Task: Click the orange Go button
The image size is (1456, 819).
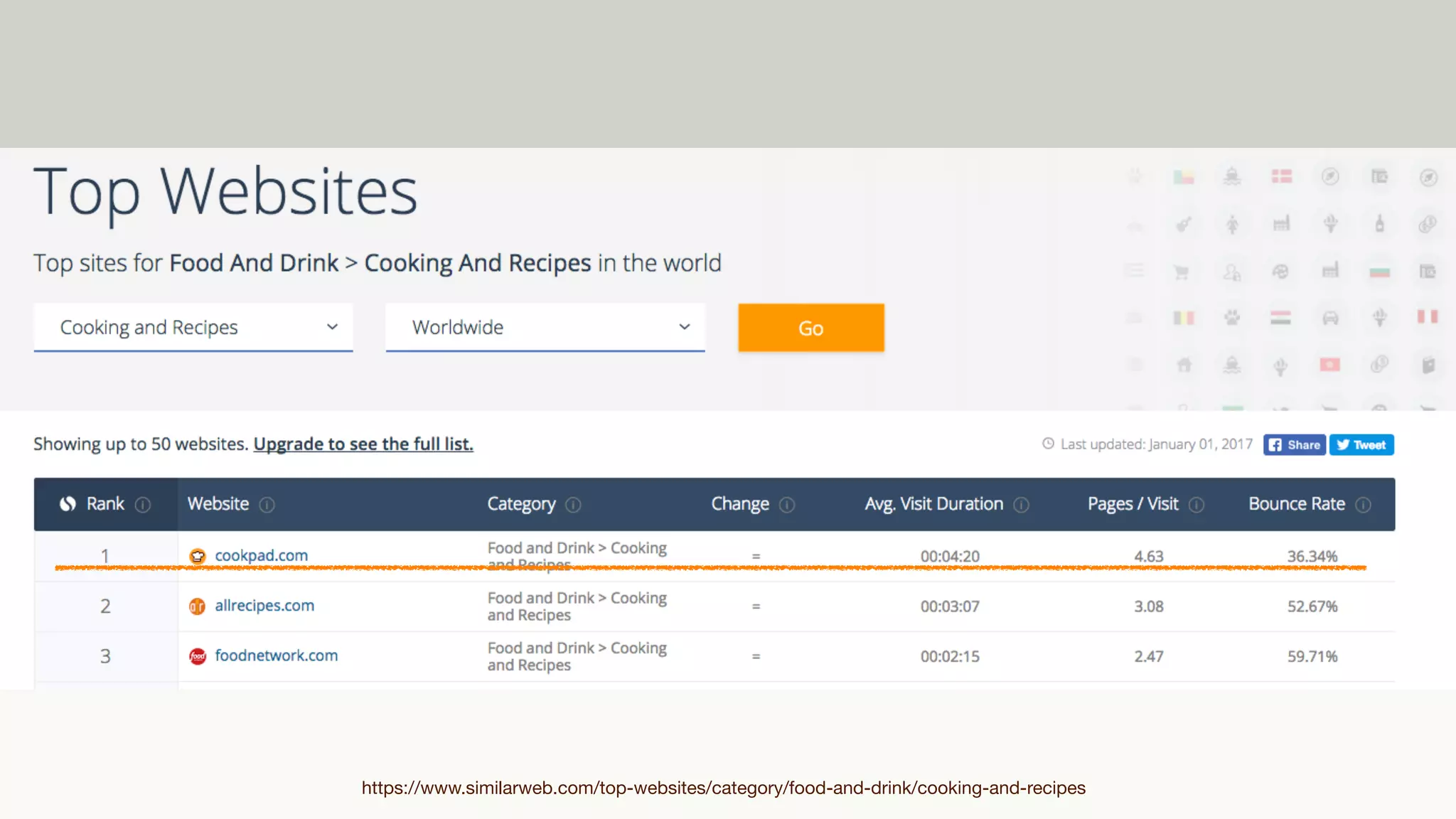Action: coord(811,328)
